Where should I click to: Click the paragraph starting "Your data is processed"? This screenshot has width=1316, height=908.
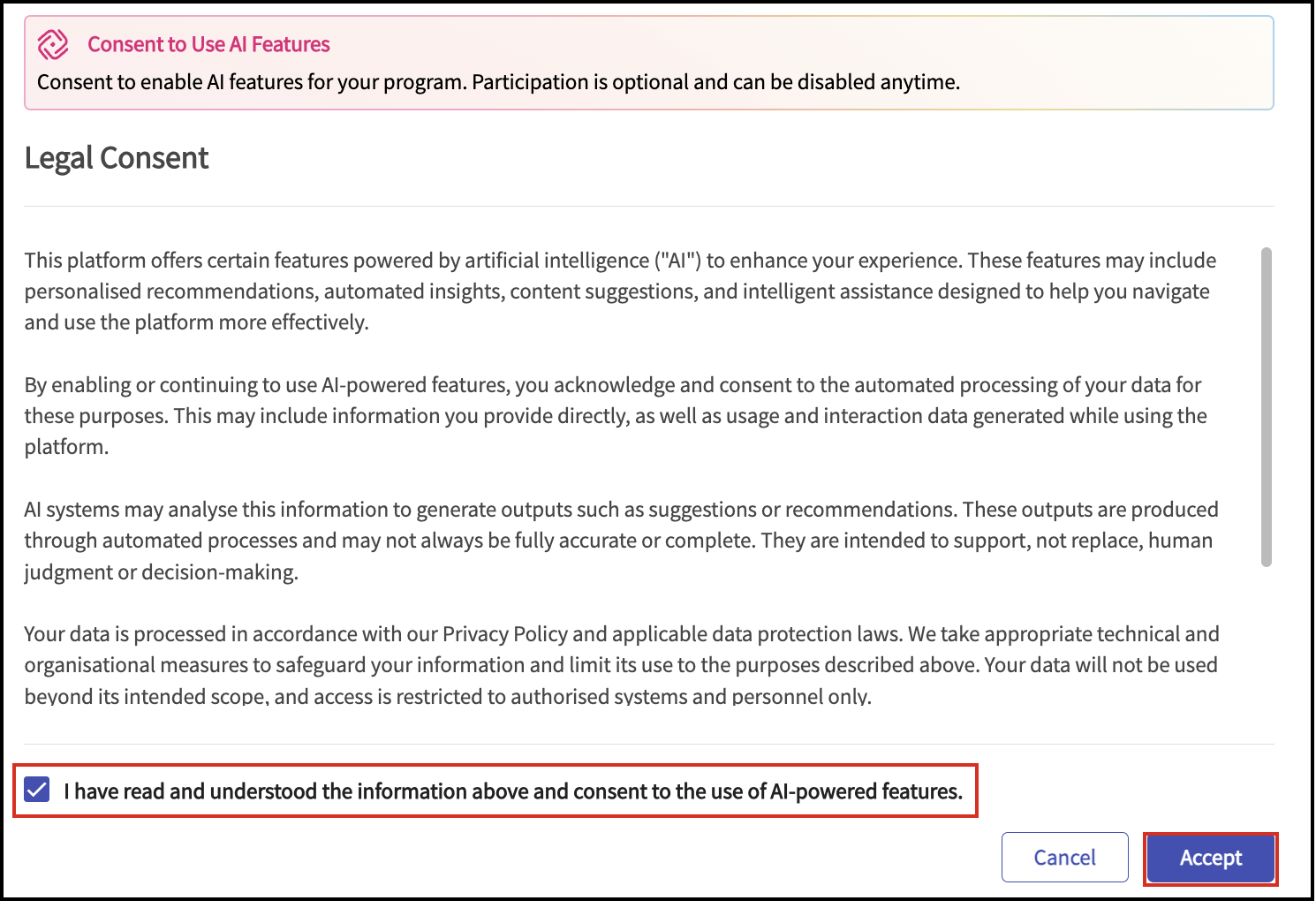click(x=618, y=665)
